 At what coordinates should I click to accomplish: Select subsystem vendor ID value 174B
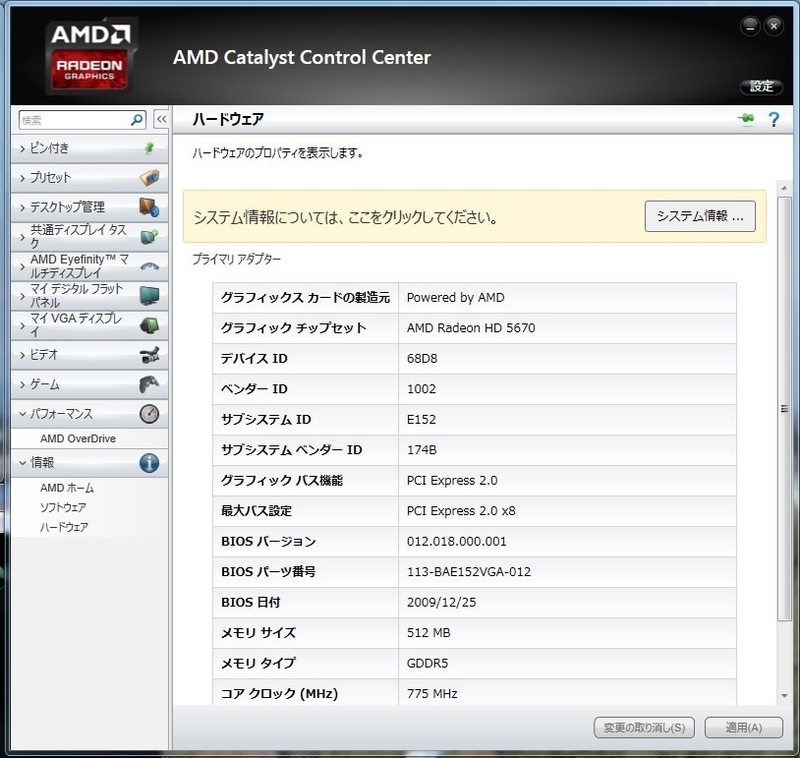(x=422, y=450)
